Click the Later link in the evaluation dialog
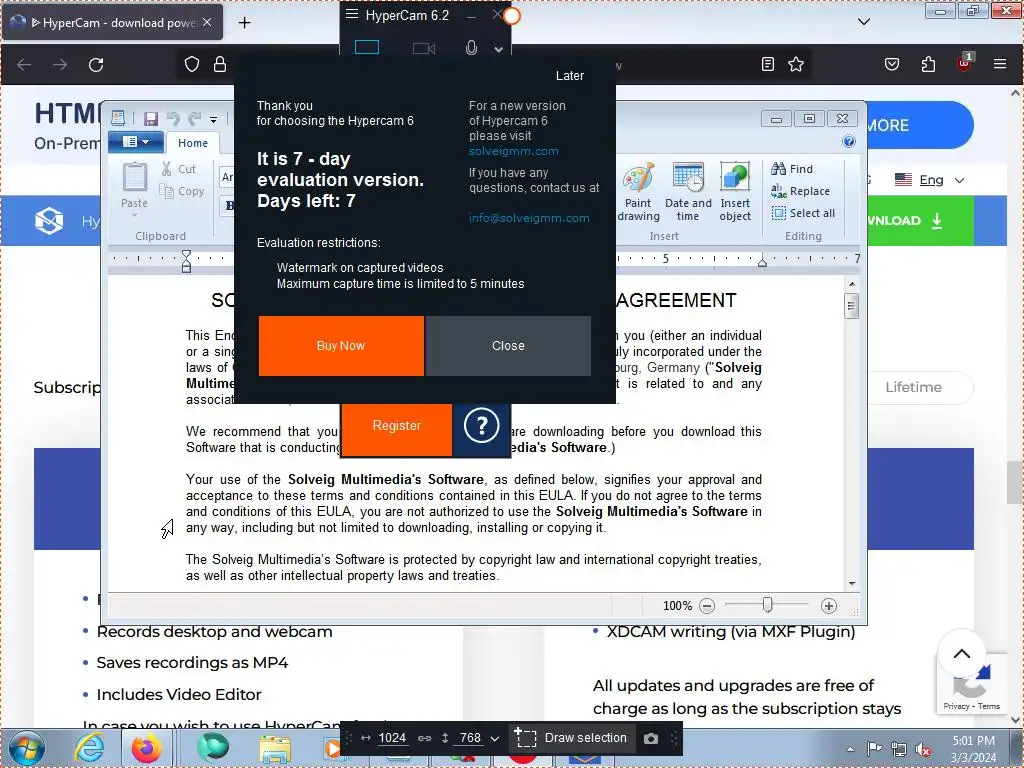Image resolution: width=1024 pixels, height=768 pixels. tap(569, 76)
